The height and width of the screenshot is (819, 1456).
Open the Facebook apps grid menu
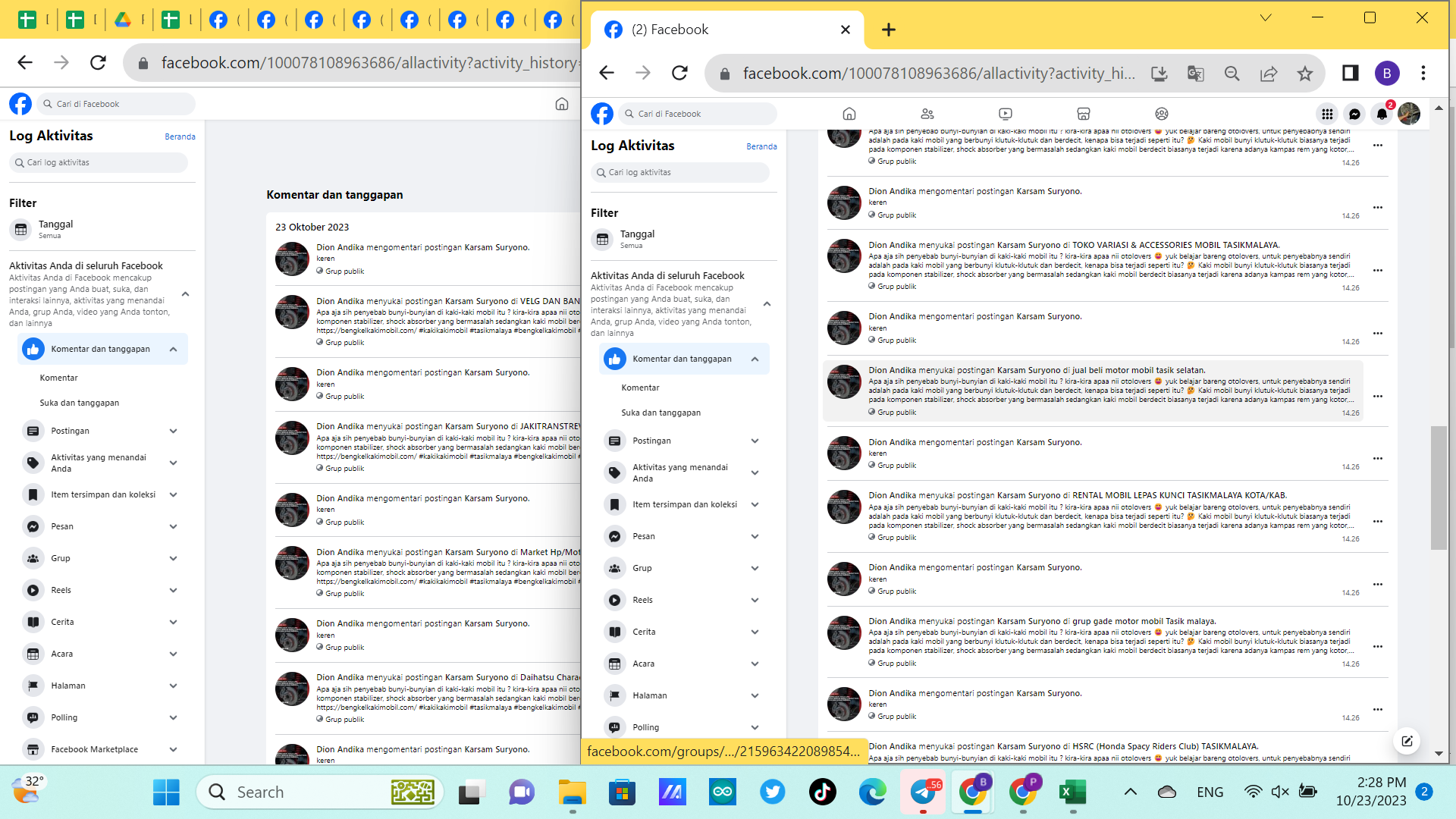(1327, 114)
